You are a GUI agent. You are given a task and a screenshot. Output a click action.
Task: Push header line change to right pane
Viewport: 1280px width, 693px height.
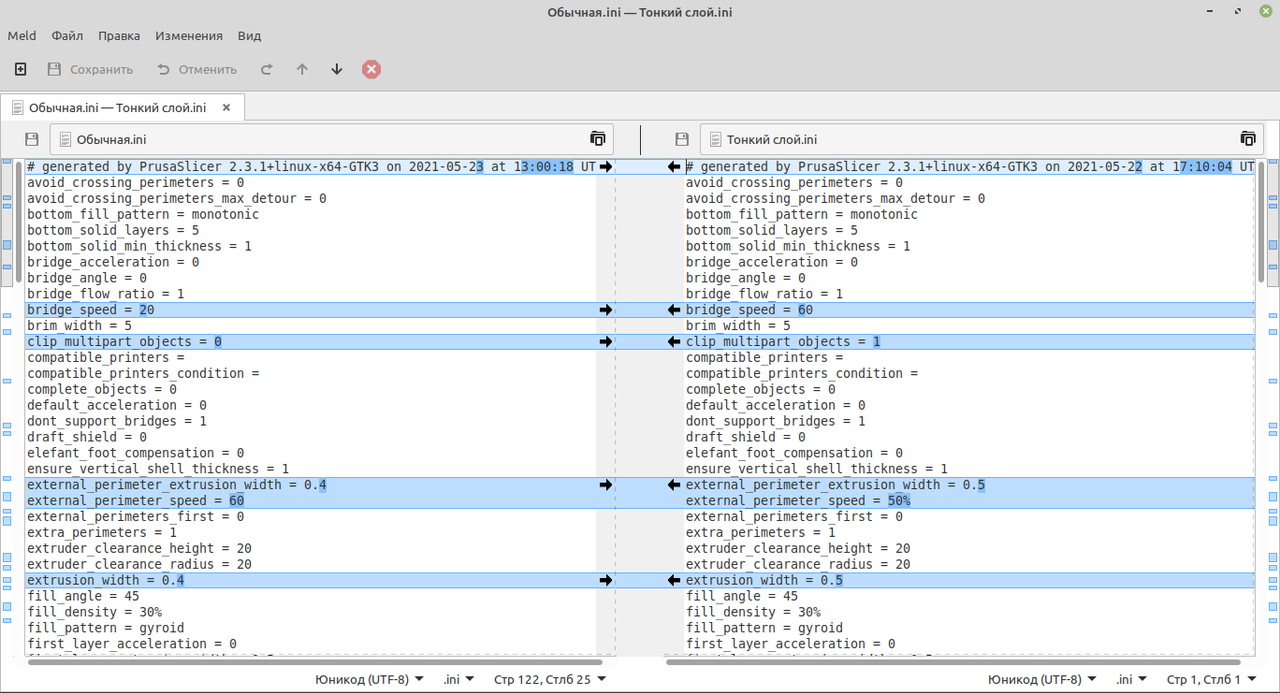[605, 167]
